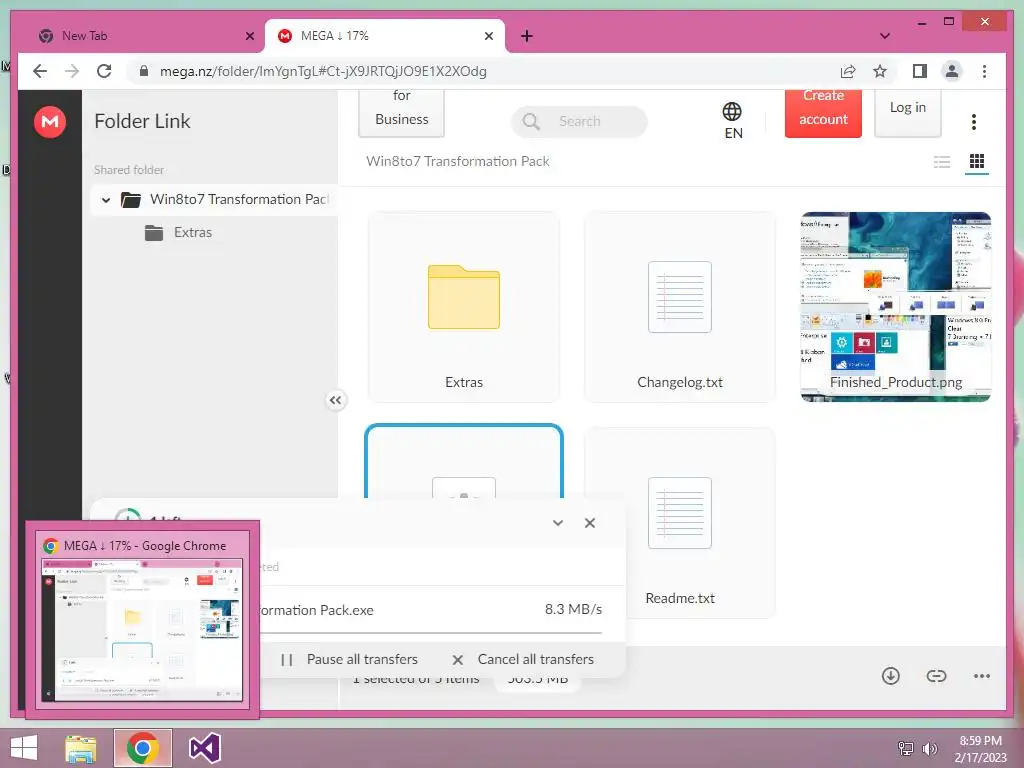Open Visual Studio from taskbar
Screen dimensions: 1024x768
pos(204,748)
